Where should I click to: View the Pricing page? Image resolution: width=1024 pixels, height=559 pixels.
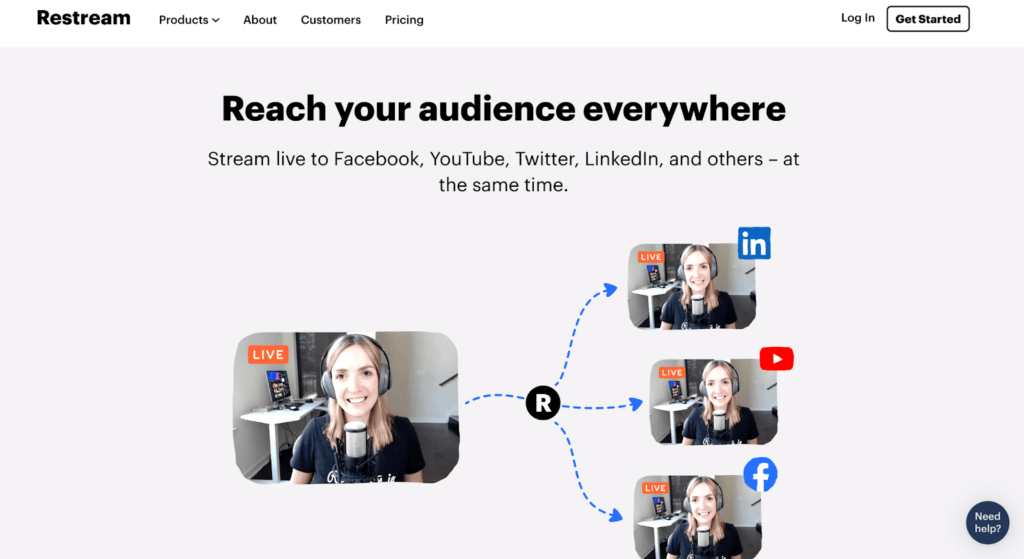pyautogui.click(x=404, y=20)
